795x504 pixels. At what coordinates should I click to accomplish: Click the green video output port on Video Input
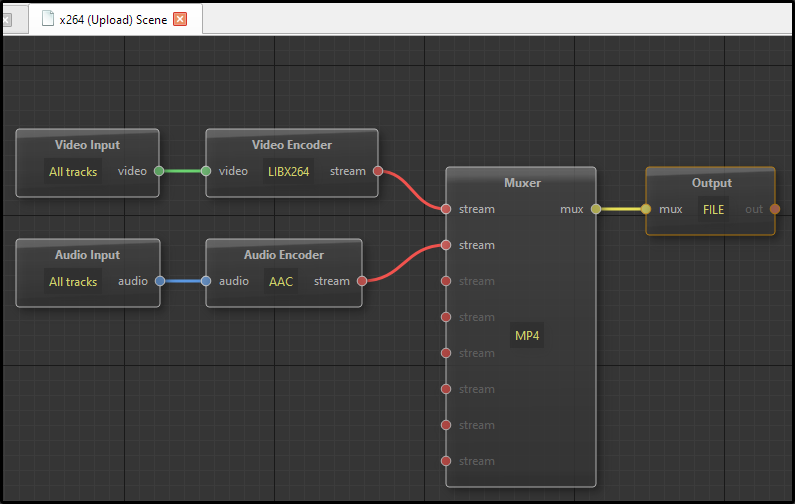(159, 171)
